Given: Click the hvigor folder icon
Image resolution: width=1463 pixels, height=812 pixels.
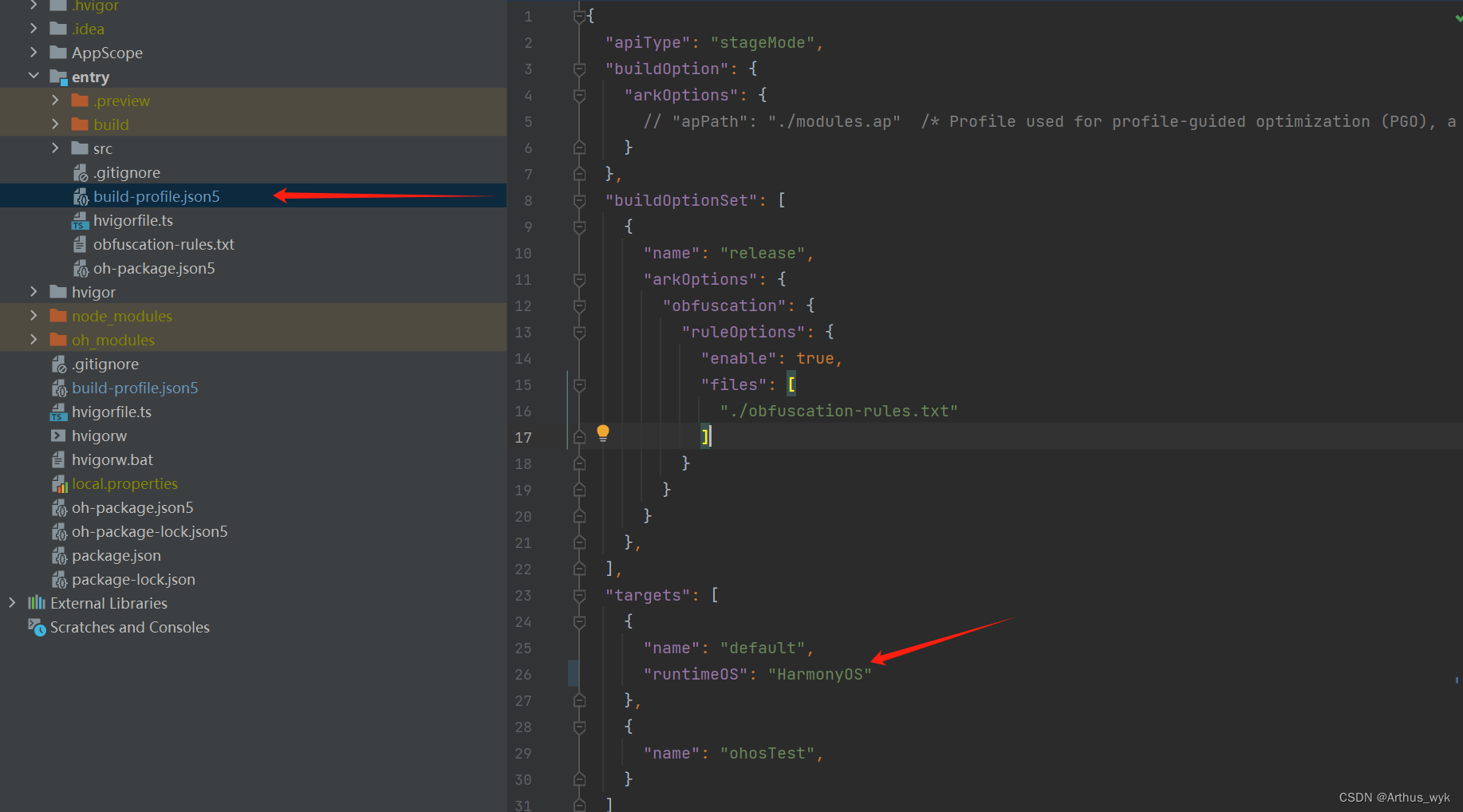Looking at the screenshot, I should (58, 292).
